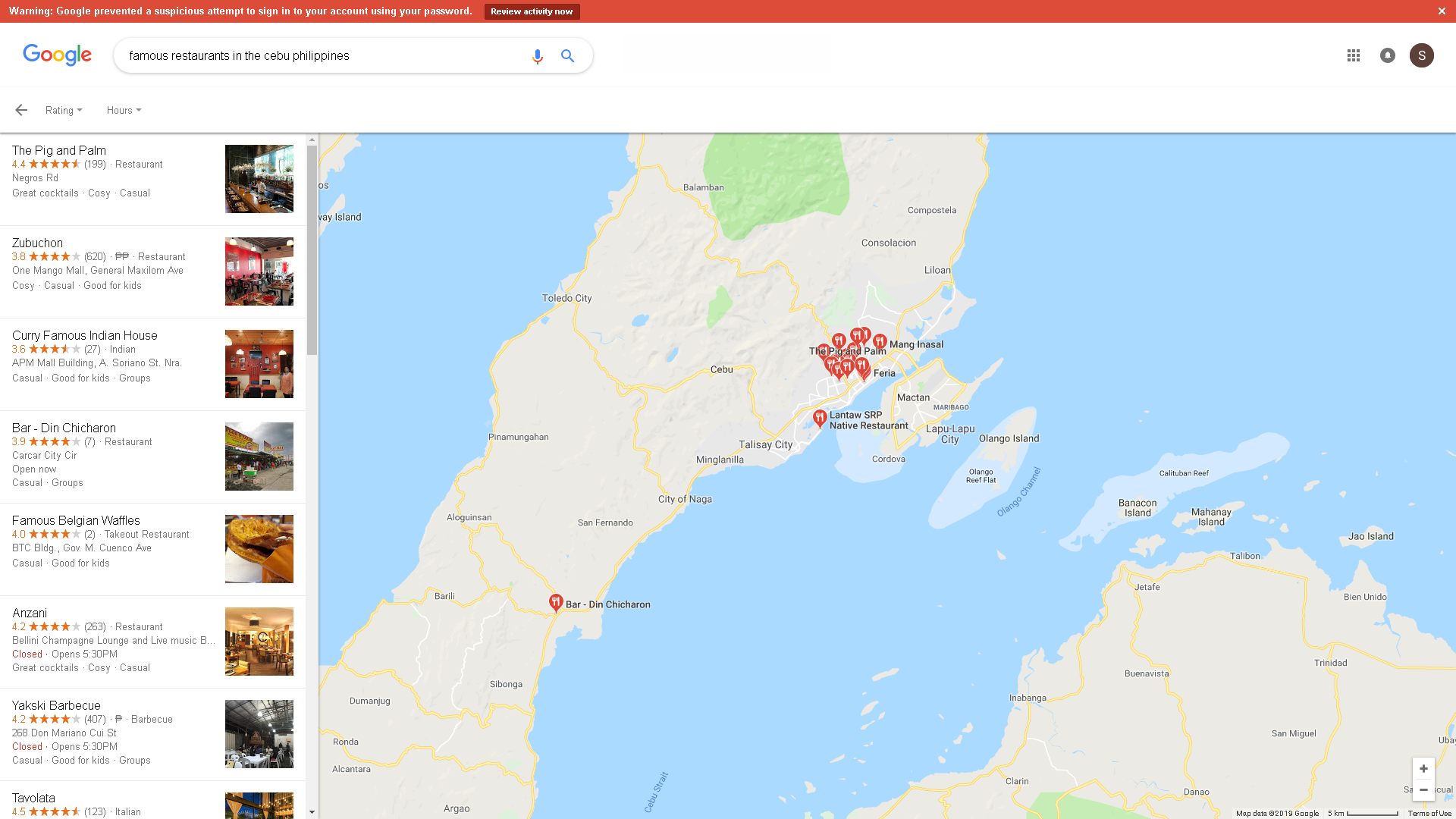Click the Famous Belgian Waffles photo thumbnail

[x=259, y=549]
